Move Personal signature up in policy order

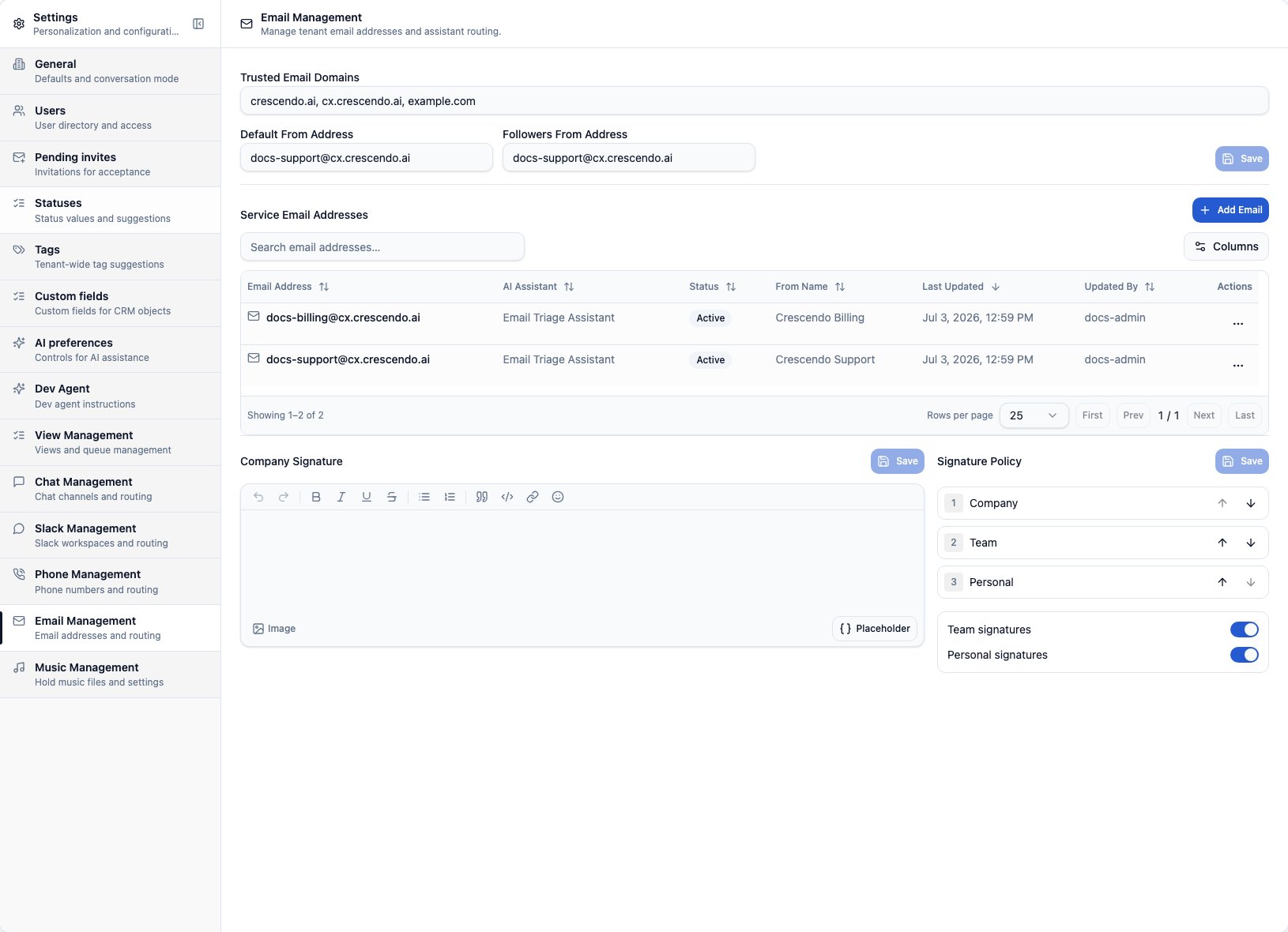coord(1222,582)
